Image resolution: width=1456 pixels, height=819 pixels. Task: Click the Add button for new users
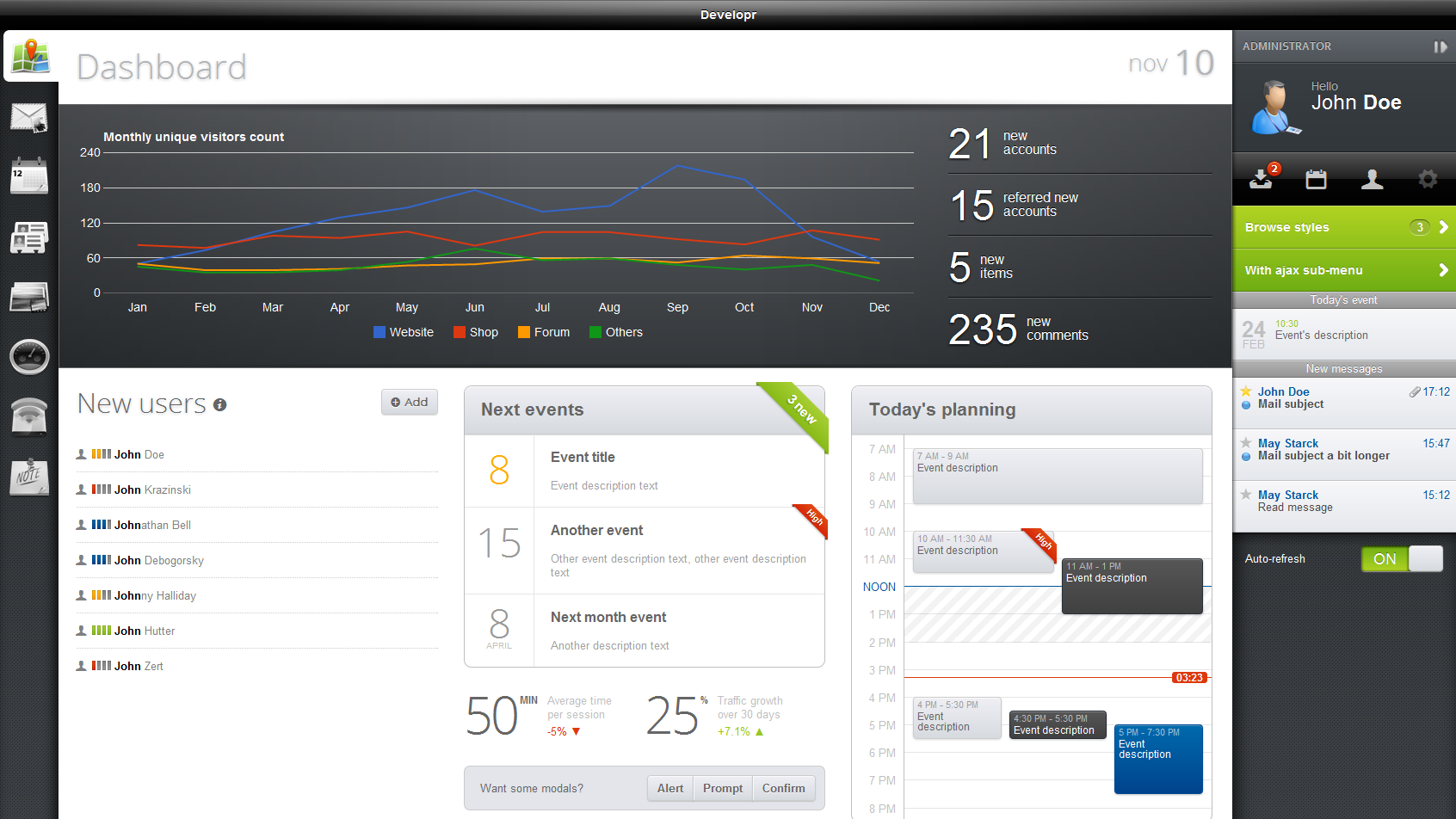(410, 402)
